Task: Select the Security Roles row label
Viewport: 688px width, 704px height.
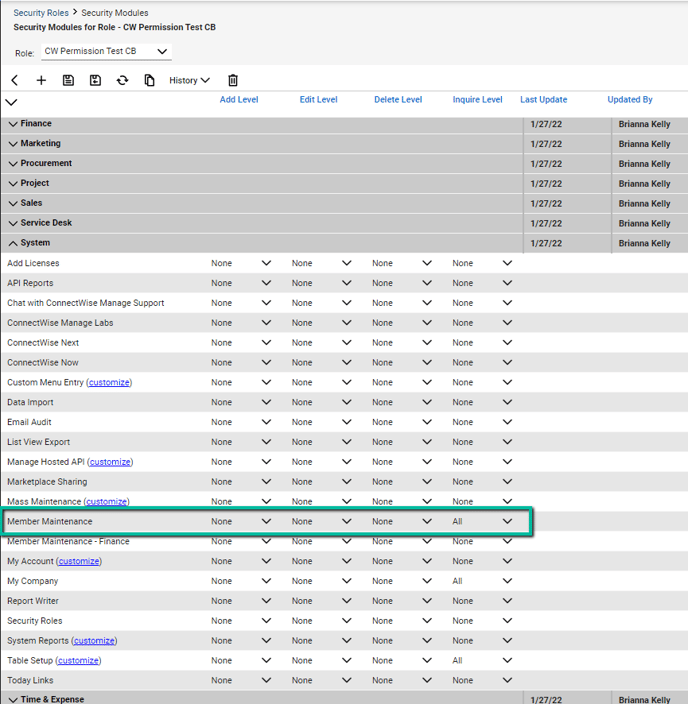Action: (35, 620)
